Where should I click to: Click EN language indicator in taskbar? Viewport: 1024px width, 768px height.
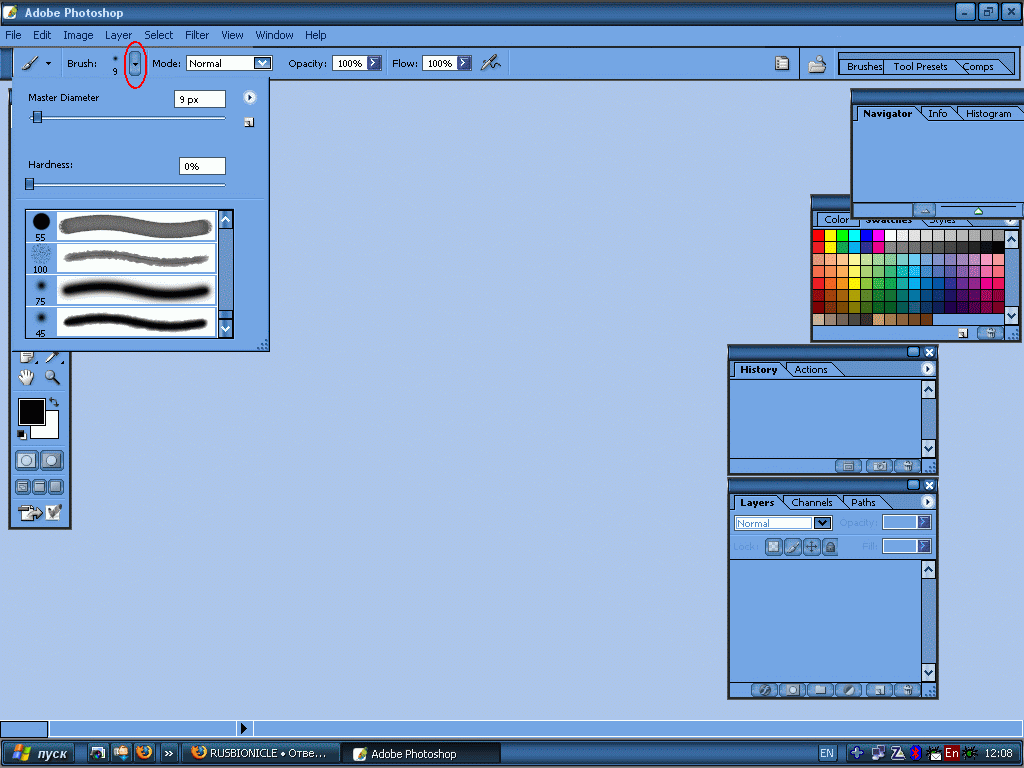[x=827, y=753]
